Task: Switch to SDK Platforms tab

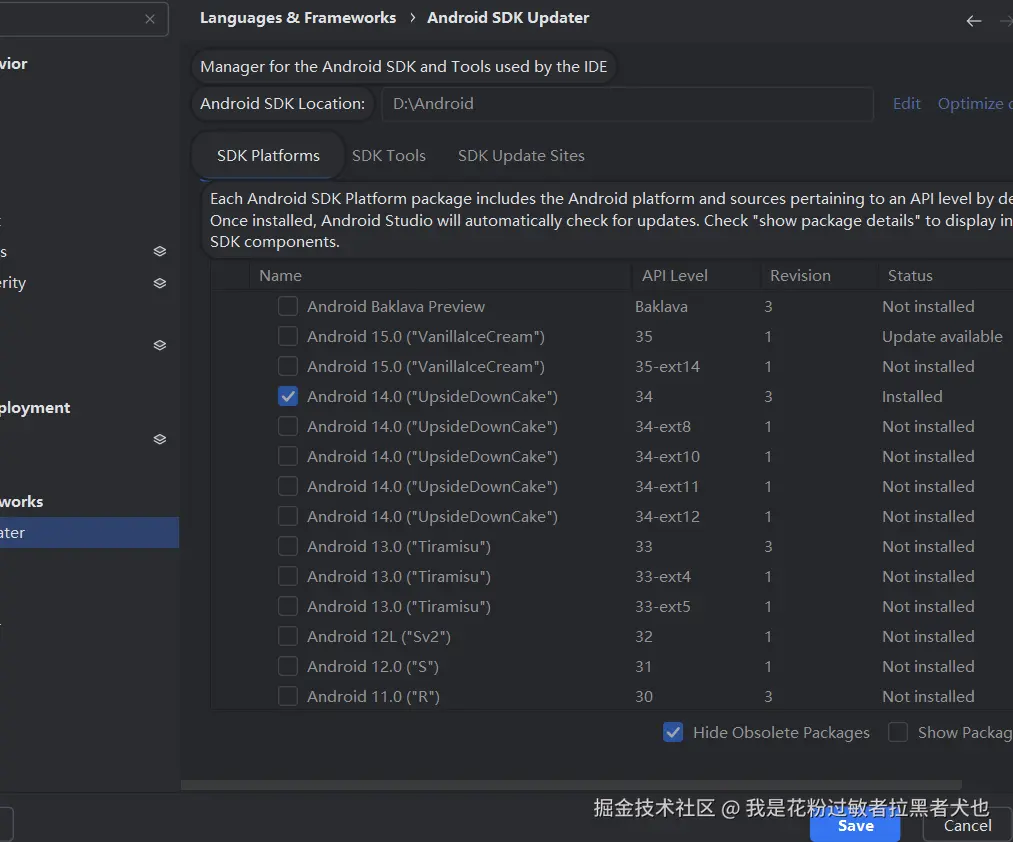Action: [268, 156]
